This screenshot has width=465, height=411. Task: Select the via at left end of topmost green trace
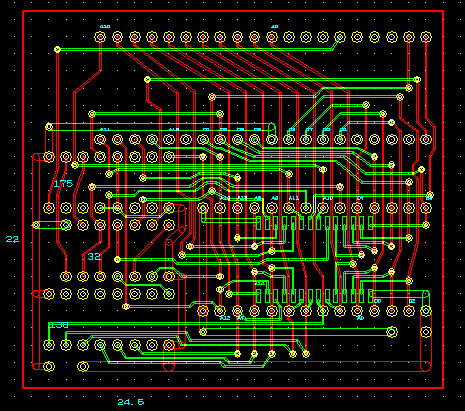tap(57, 50)
